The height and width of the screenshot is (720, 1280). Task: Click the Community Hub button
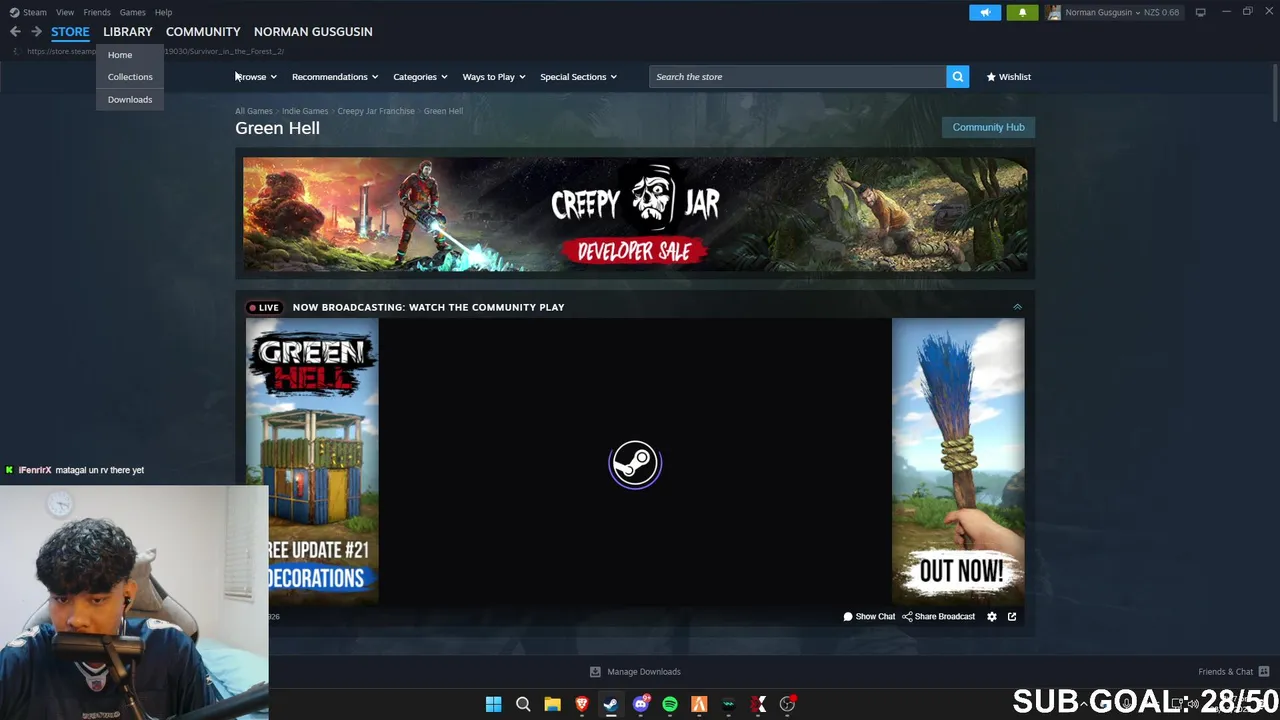point(988,127)
